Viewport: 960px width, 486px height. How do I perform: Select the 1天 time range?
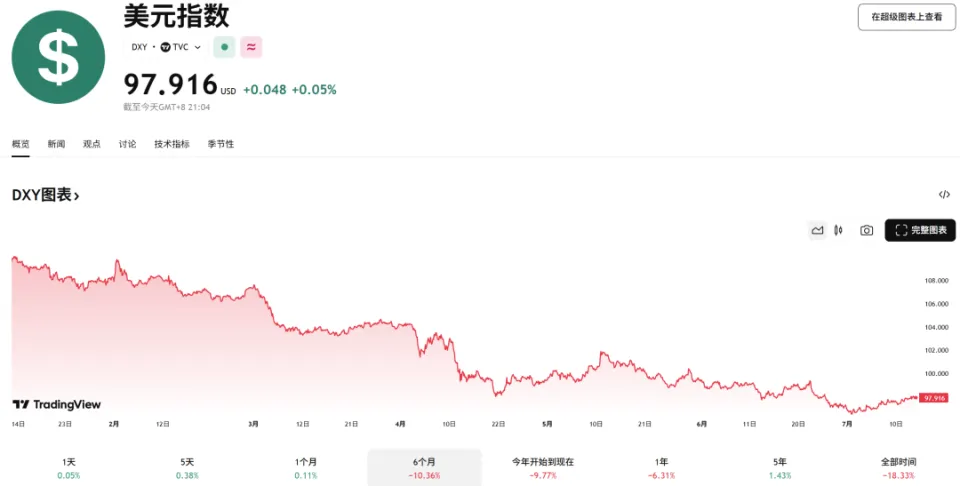tap(69, 467)
